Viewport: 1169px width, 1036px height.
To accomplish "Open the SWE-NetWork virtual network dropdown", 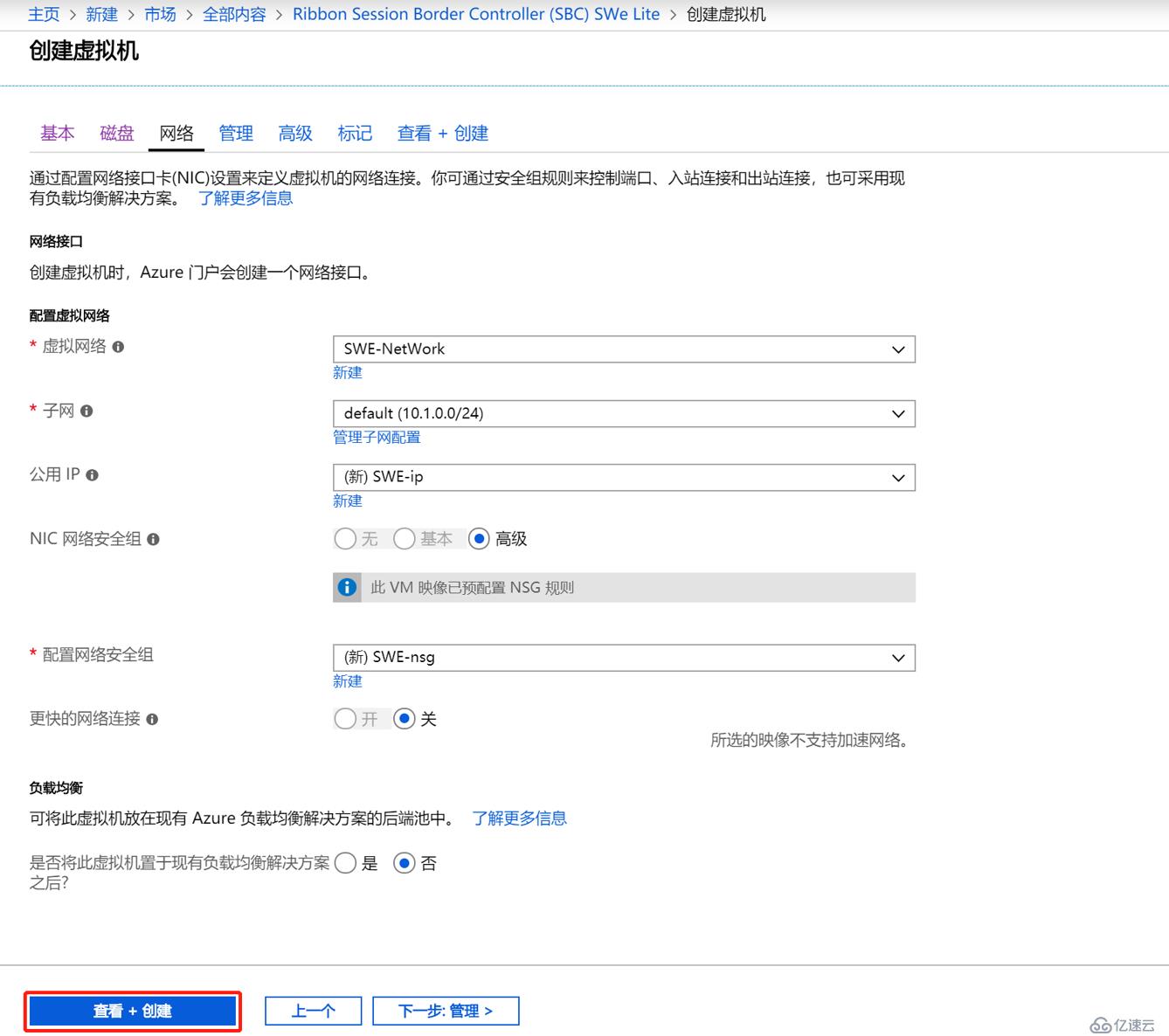I will [x=624, y=349].
